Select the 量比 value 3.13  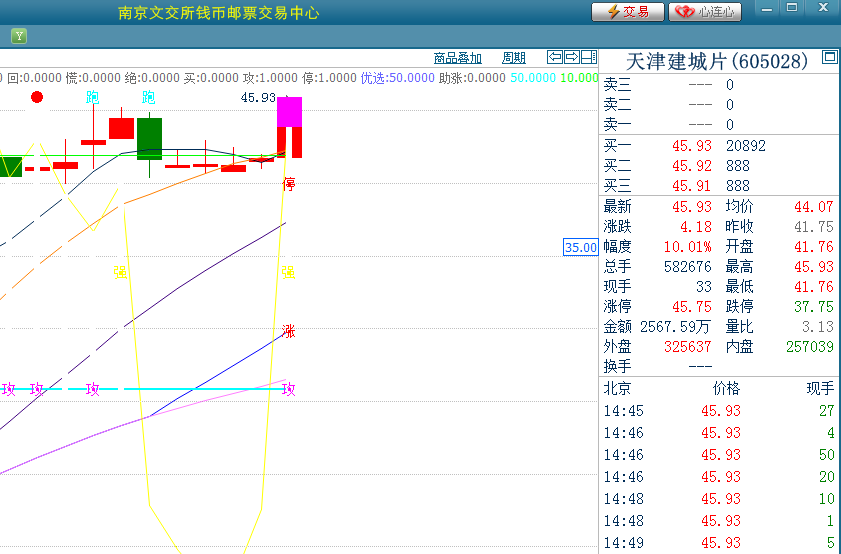[x=818, y=327]
